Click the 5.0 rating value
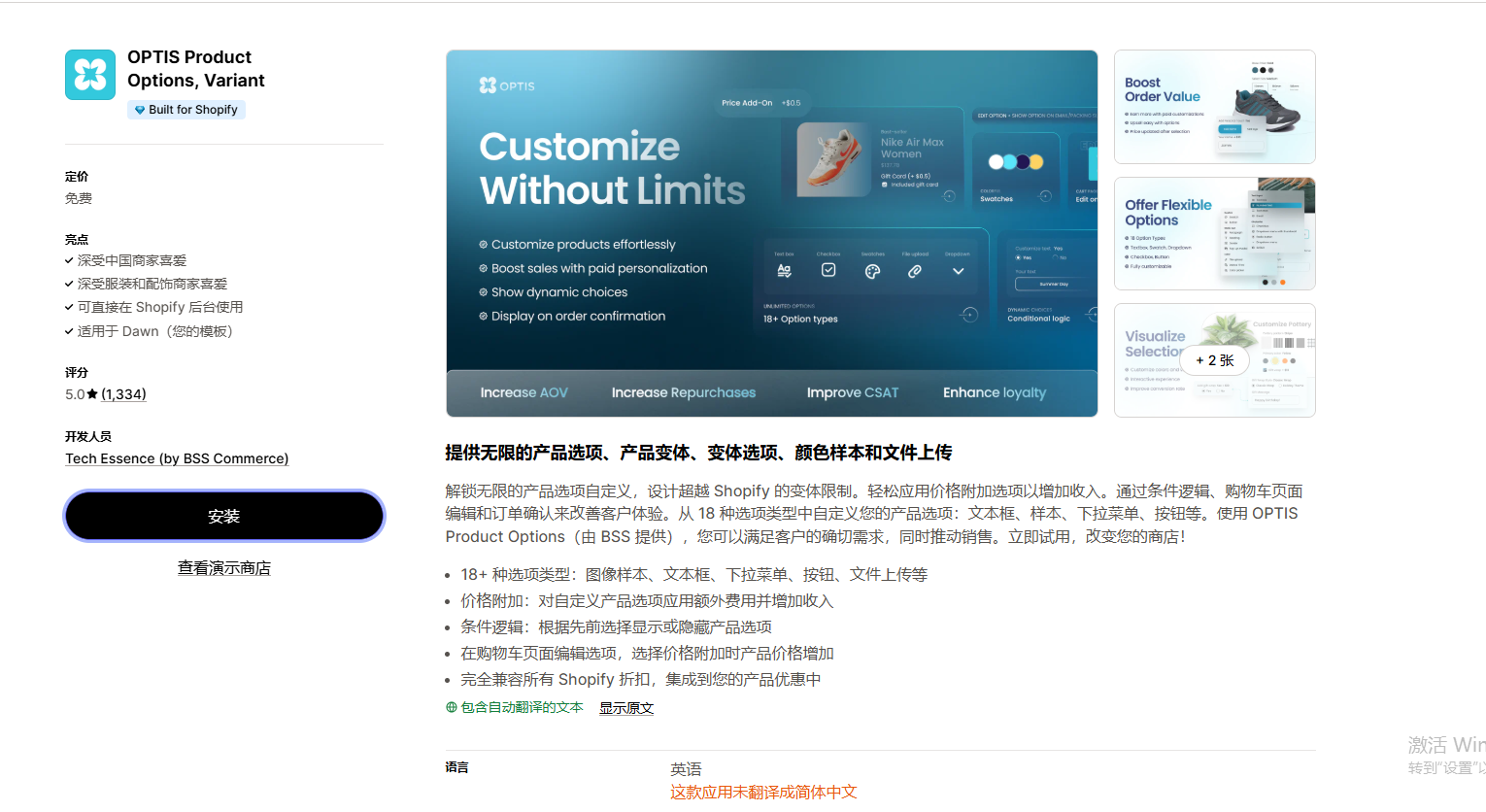Viewport: 1486px width, 812px height. (75, 394)
